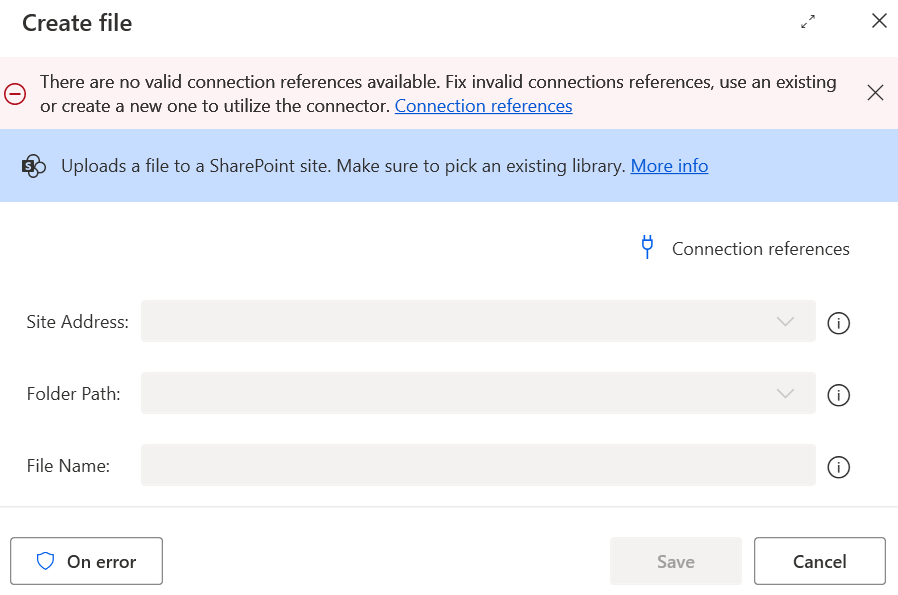Show info for Site Address field
The image size is (898, 595).
839,323
